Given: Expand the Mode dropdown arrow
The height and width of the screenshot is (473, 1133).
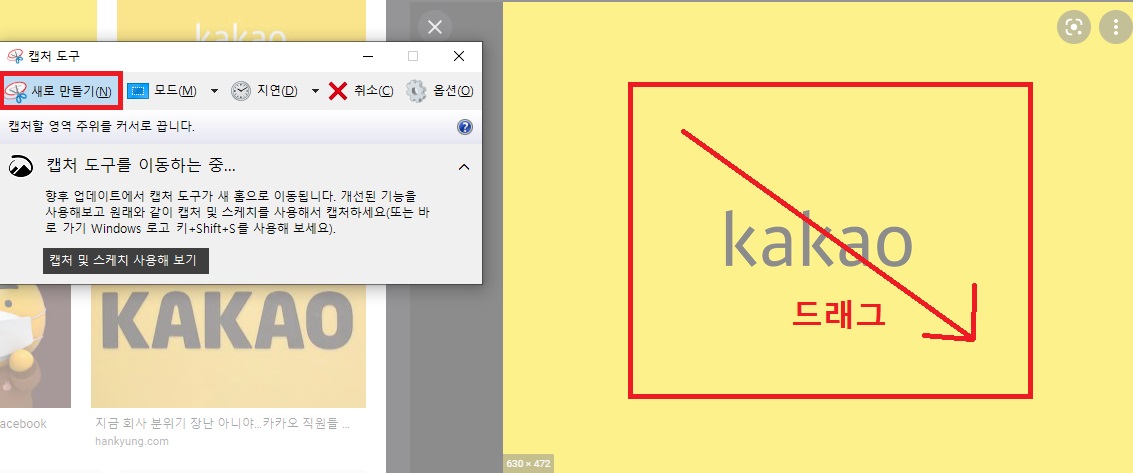Looking at the screenshot, I should (x=215, y=91).
